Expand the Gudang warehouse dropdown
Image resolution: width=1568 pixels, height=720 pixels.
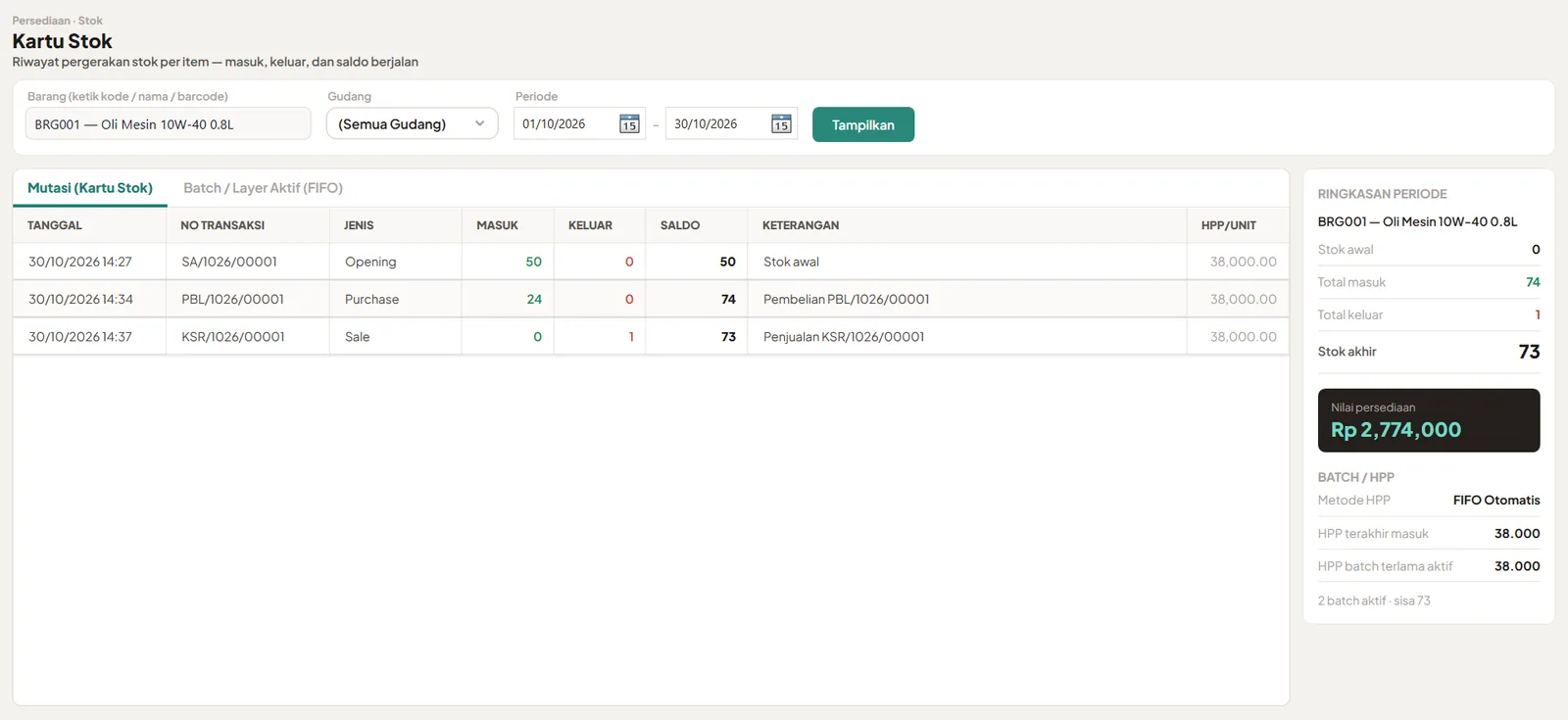click(x=412, y=123)
